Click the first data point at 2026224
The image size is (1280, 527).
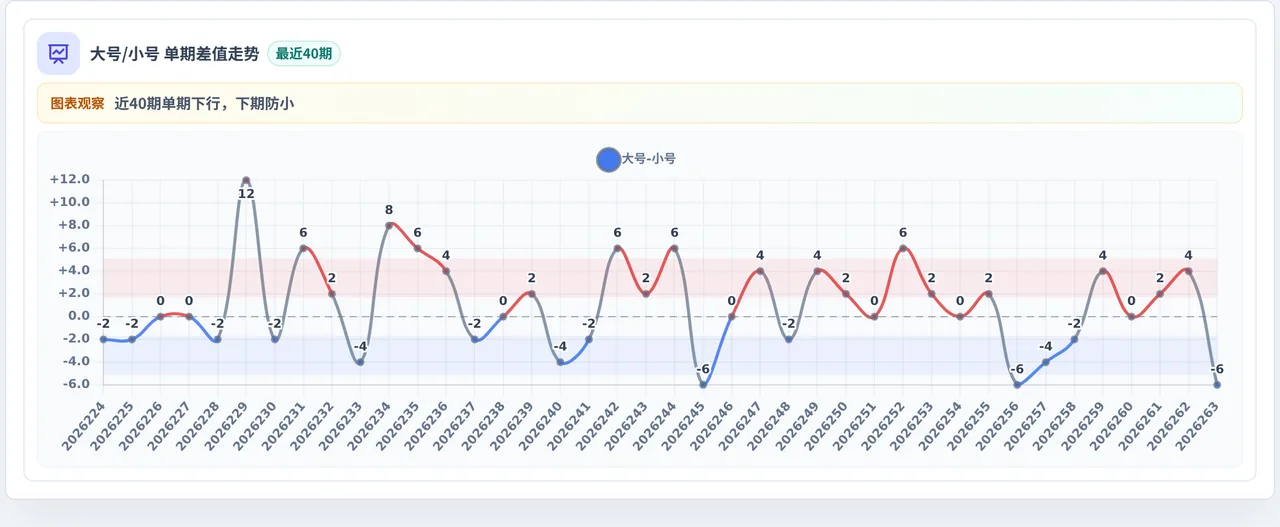(x=103, y=340)
